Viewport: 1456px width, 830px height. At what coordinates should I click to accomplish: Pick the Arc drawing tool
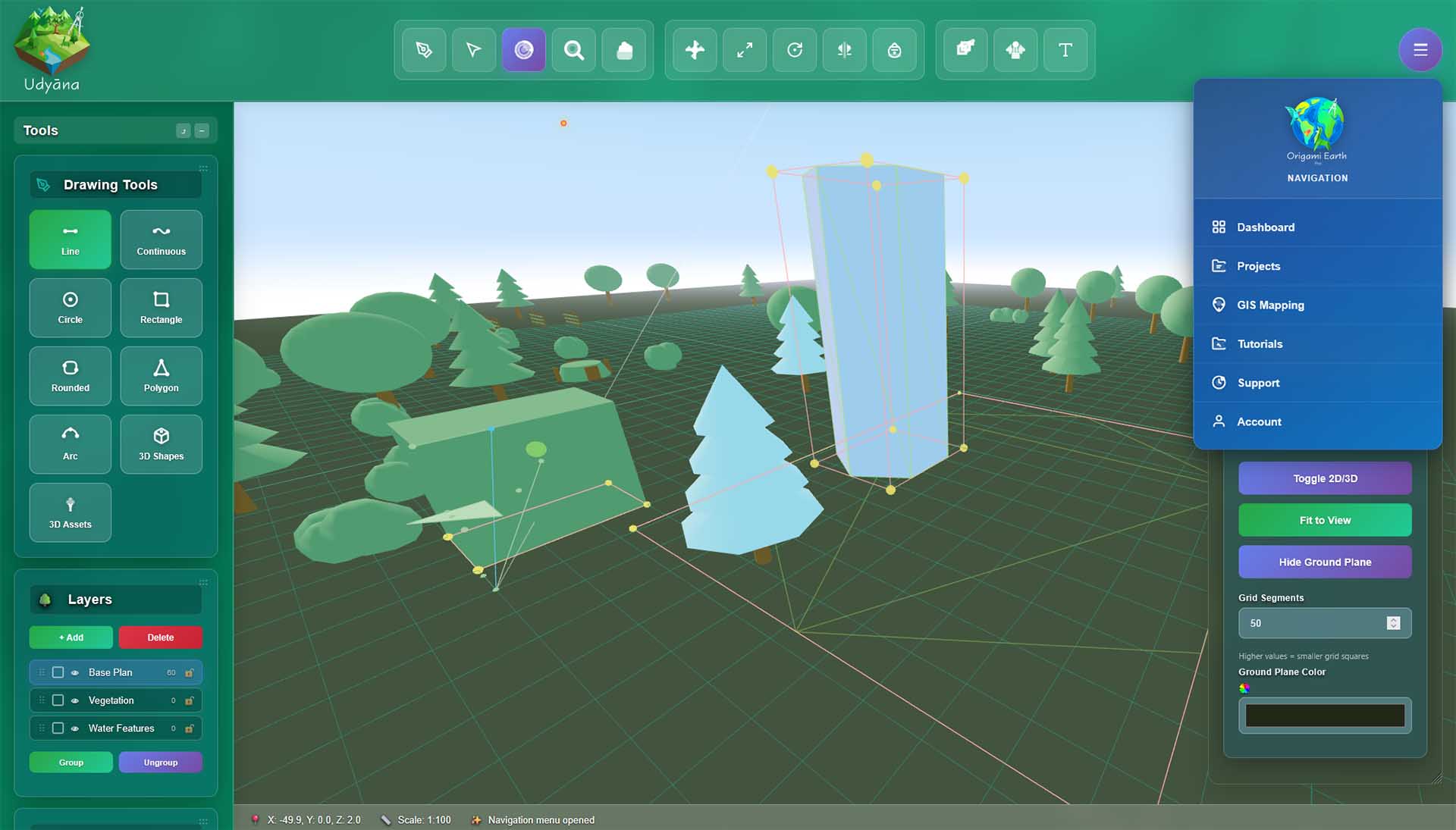coord(70,444)
